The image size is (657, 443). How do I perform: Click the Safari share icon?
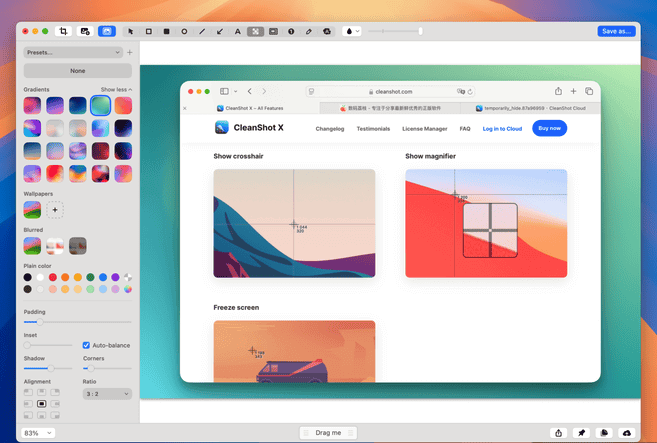click(558, 91)
